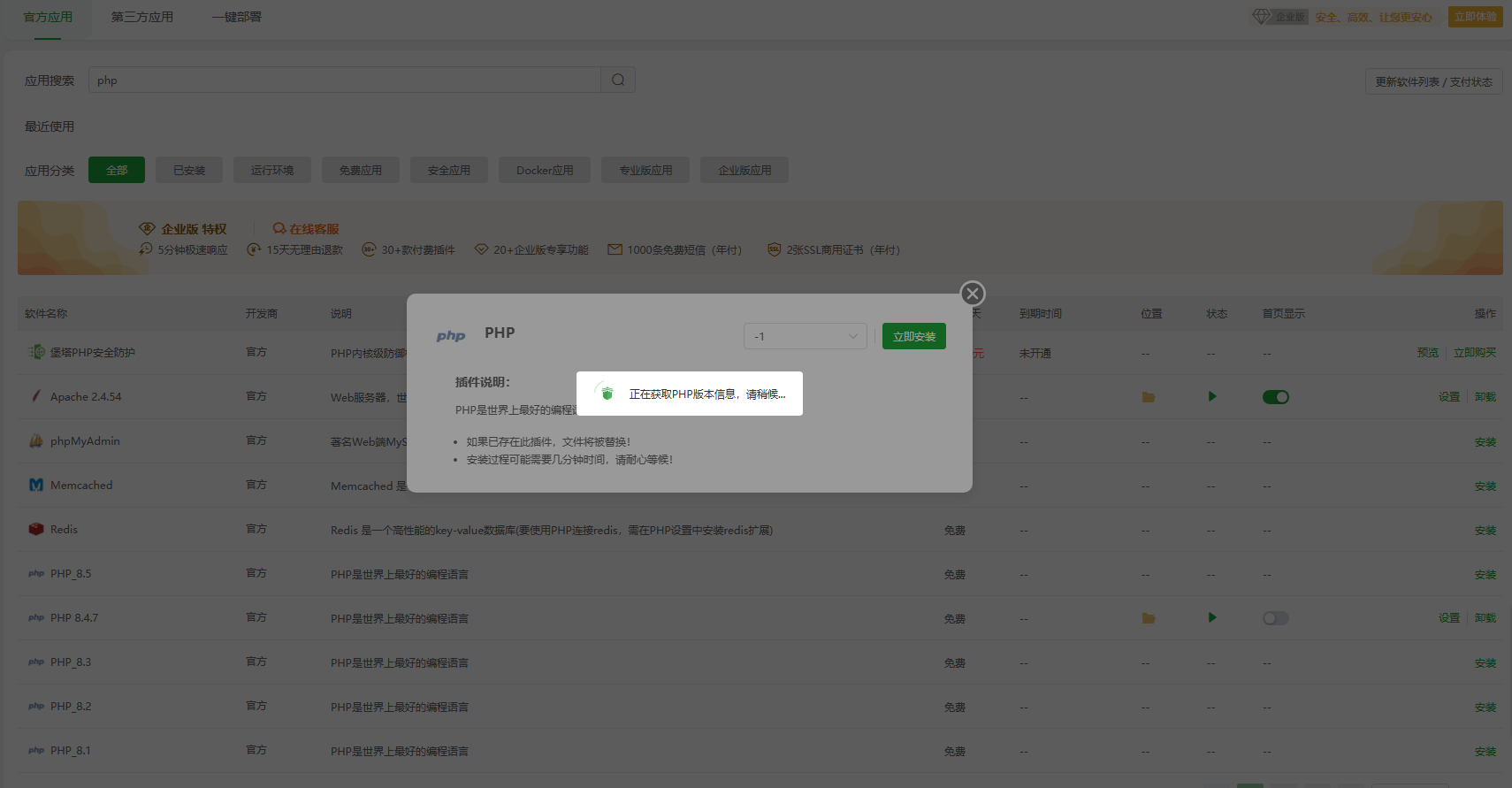Click the 在线客服 link

tap(306, 228)
